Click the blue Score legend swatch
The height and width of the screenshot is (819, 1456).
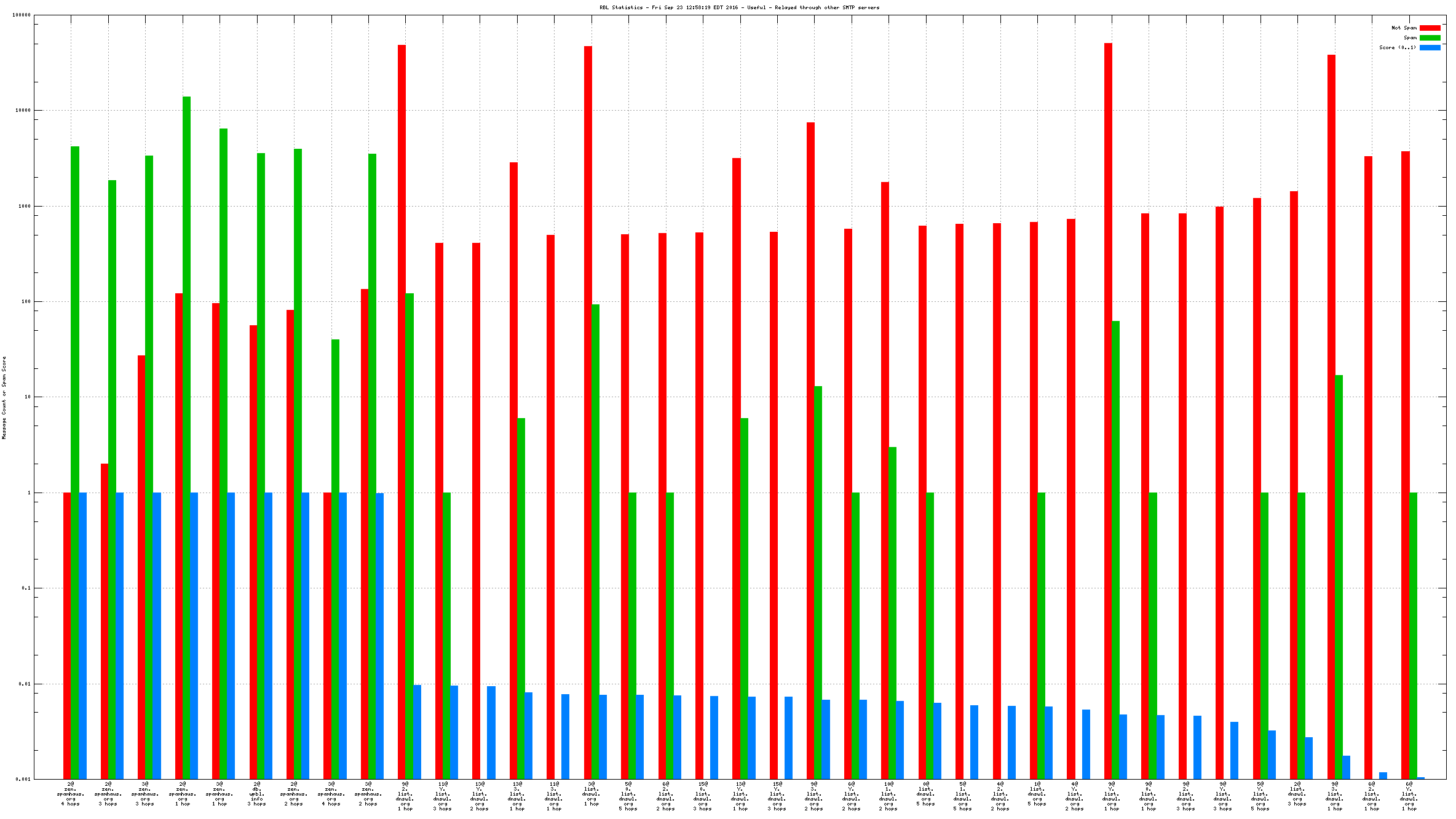tap(1430, 47)
